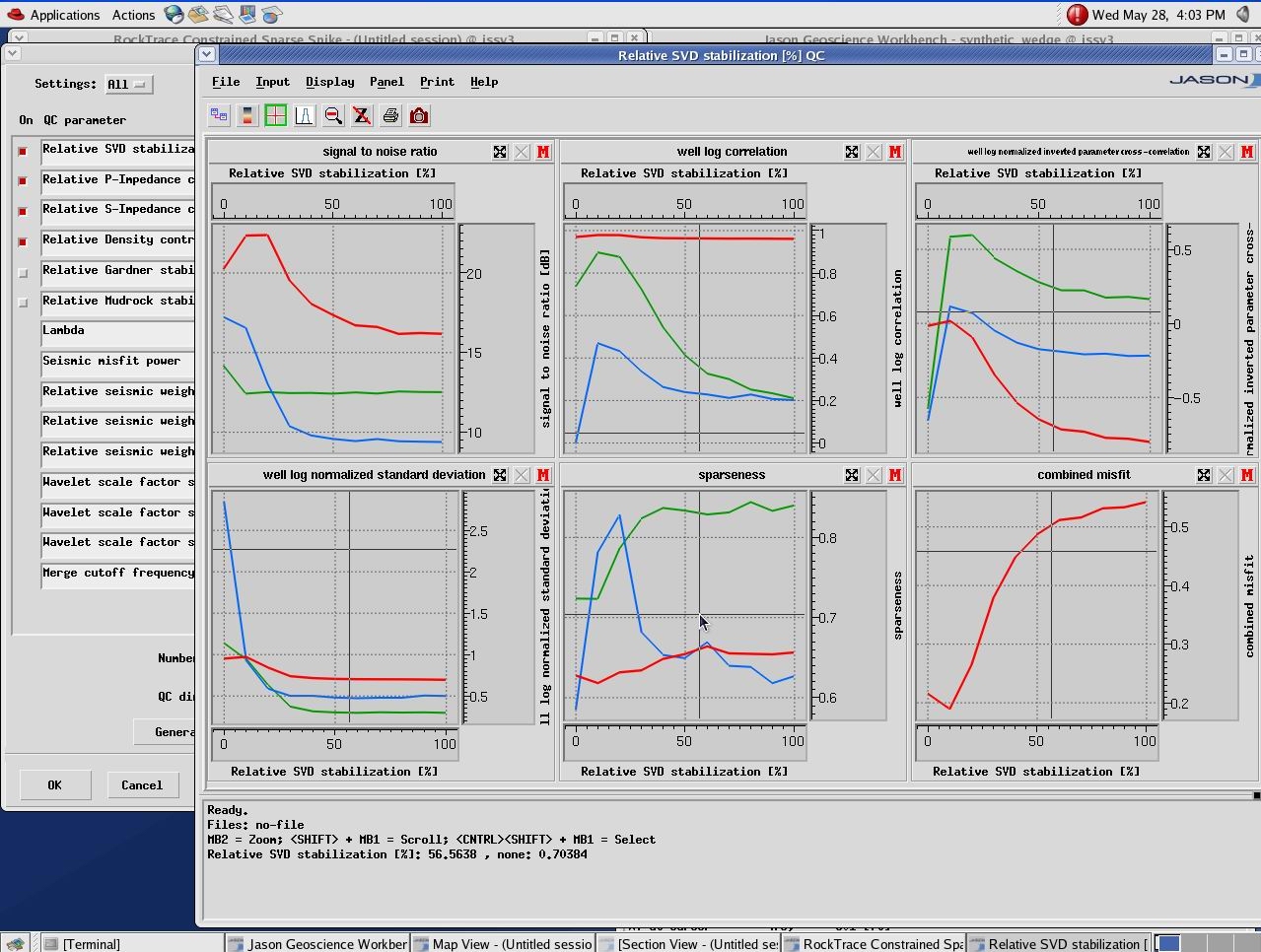
Task: Launch the web browser globe icon
Action: [174, 14]
